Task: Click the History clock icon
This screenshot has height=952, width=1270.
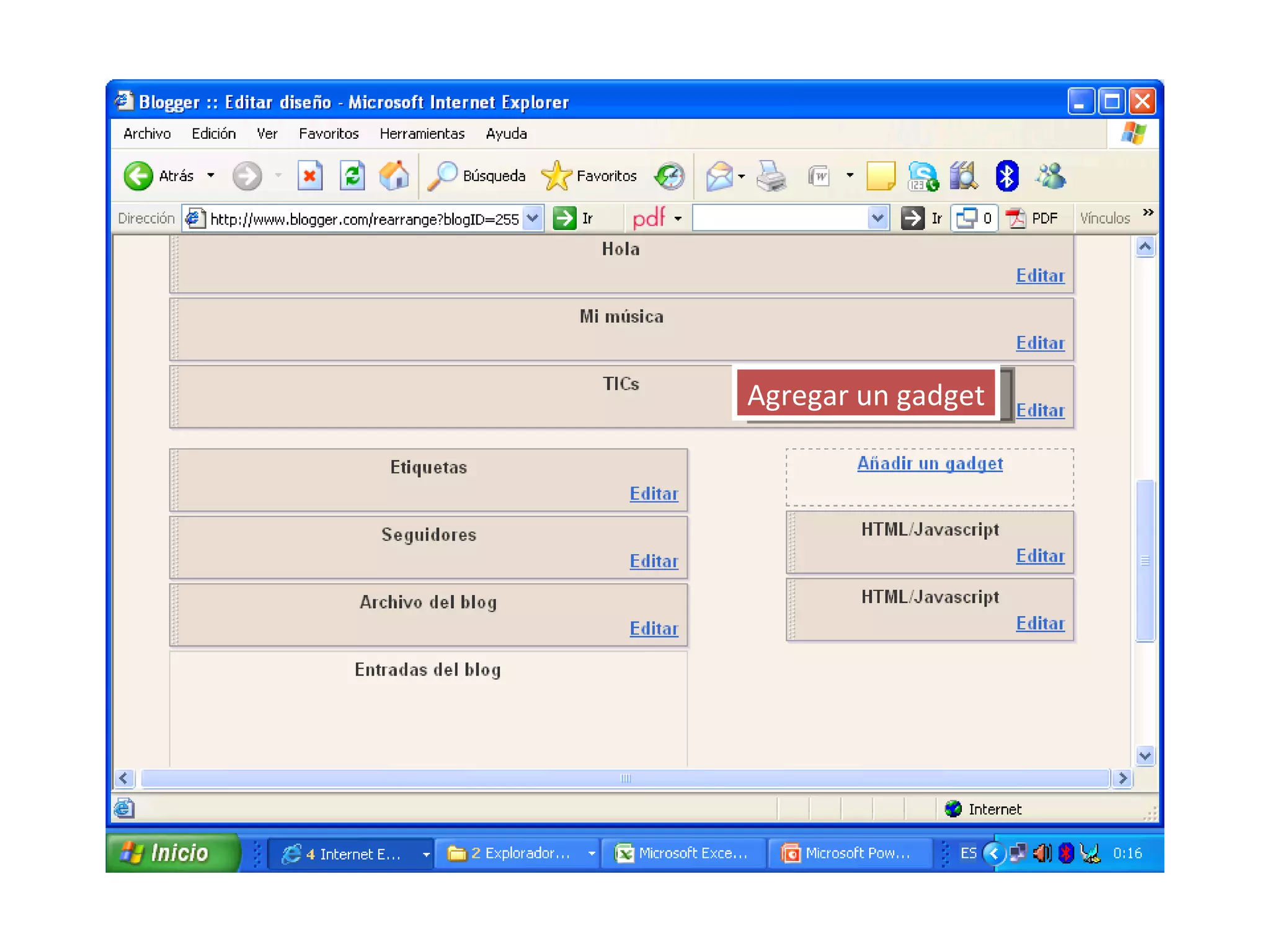Action: click(x=669, y=176)
